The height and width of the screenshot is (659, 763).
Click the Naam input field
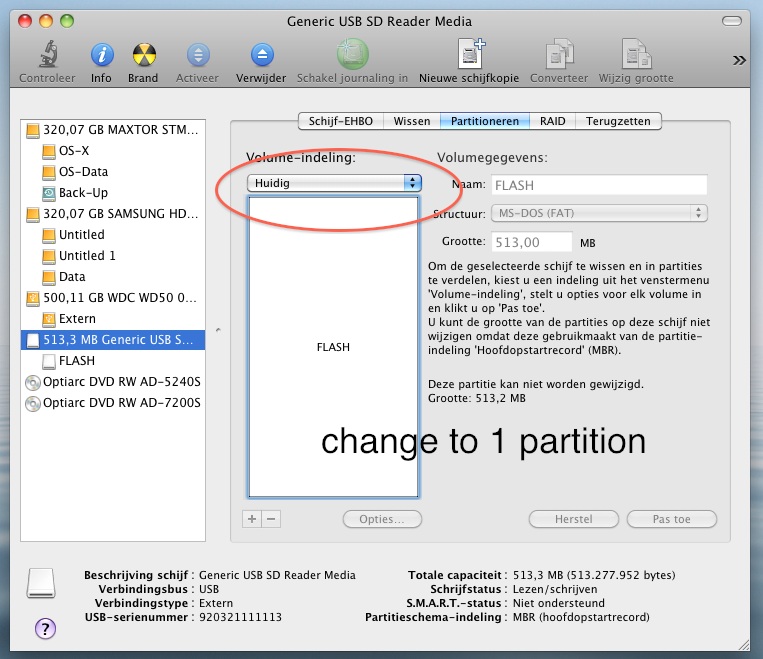599,185
